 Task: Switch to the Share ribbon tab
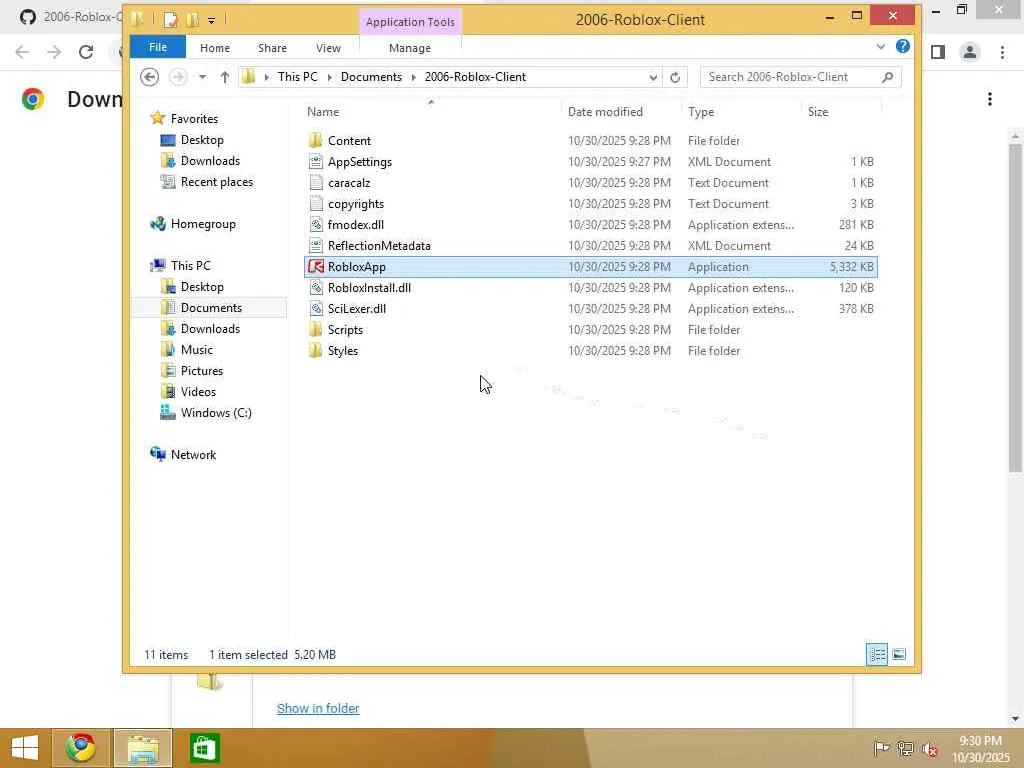click(x=272, y=48)
